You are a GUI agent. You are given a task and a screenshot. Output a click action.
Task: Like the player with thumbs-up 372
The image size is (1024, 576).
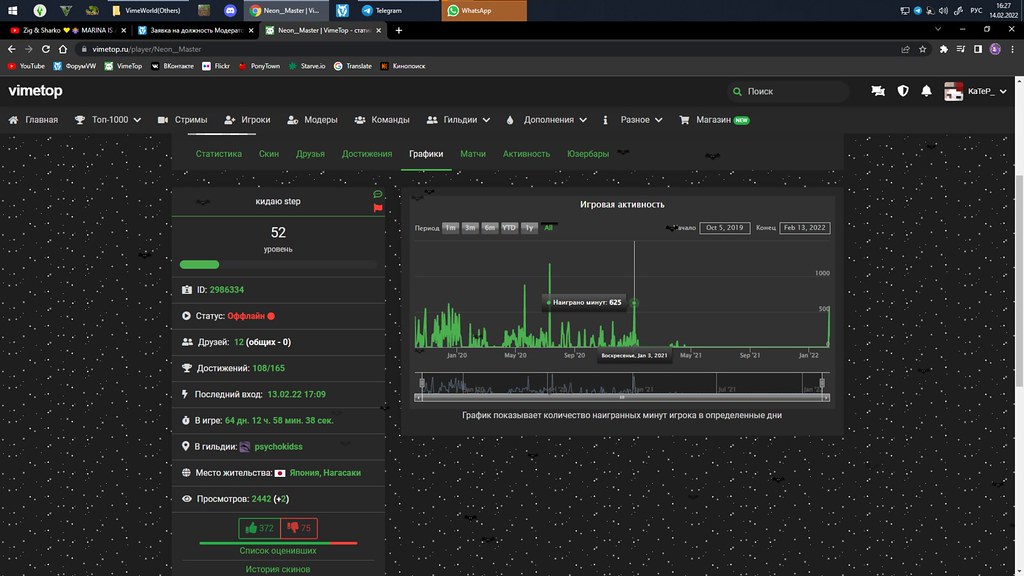(x=259, y=528)
